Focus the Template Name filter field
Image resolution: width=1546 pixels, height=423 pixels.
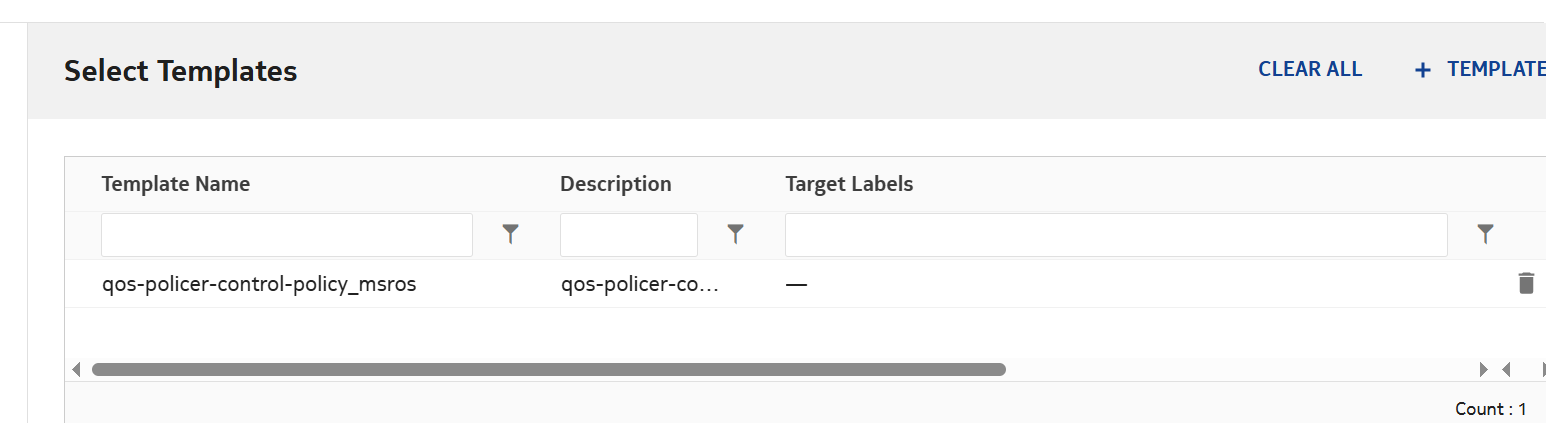287,235
